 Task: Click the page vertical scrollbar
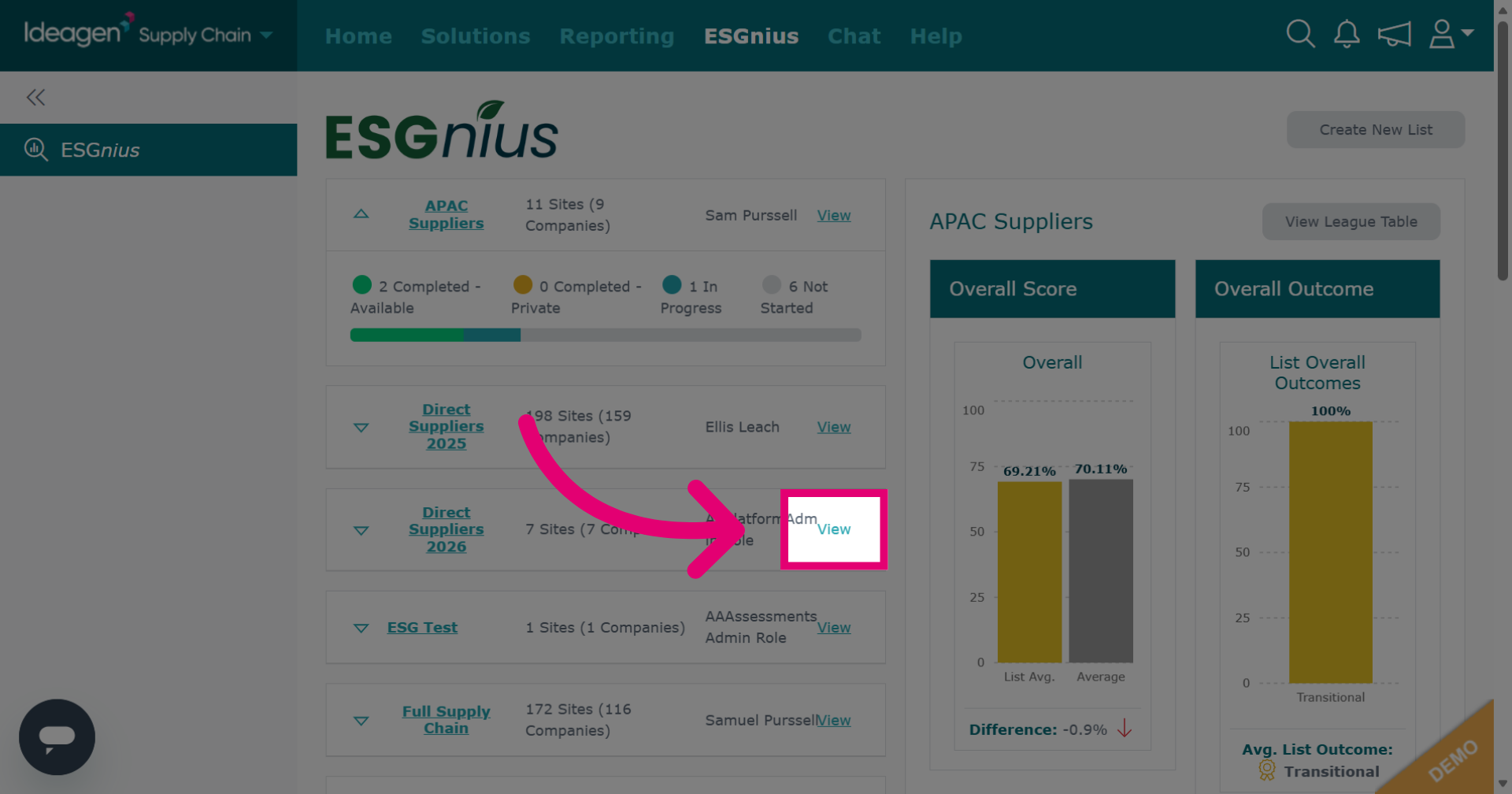click(1503, 150)
